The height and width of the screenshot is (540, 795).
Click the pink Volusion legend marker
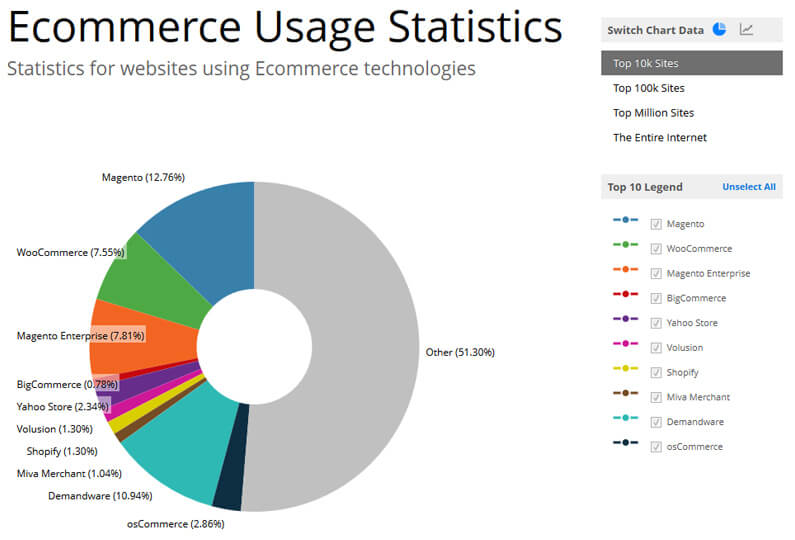(x=625, y=343)
